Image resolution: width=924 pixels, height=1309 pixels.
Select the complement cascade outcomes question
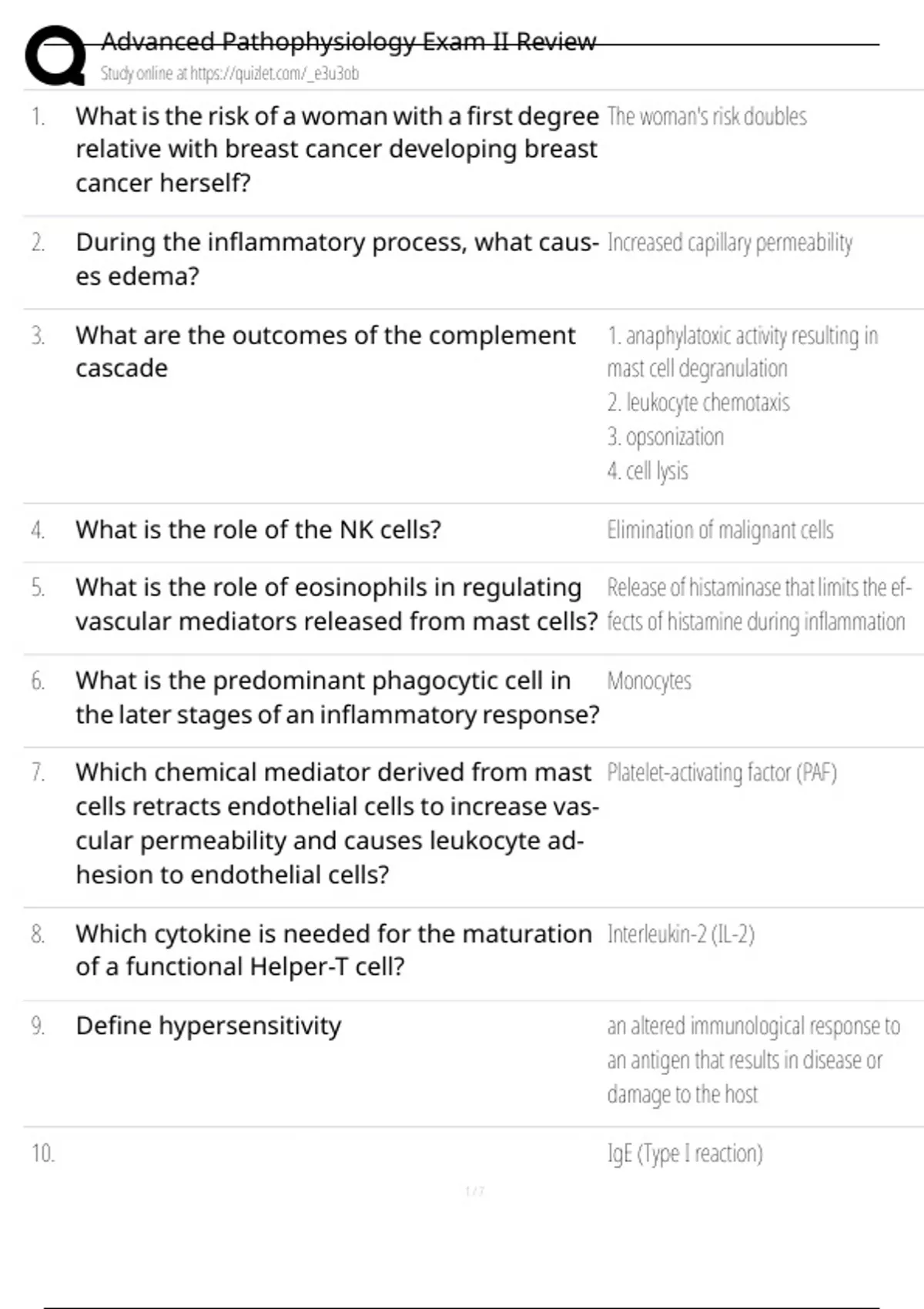[325, 352]
